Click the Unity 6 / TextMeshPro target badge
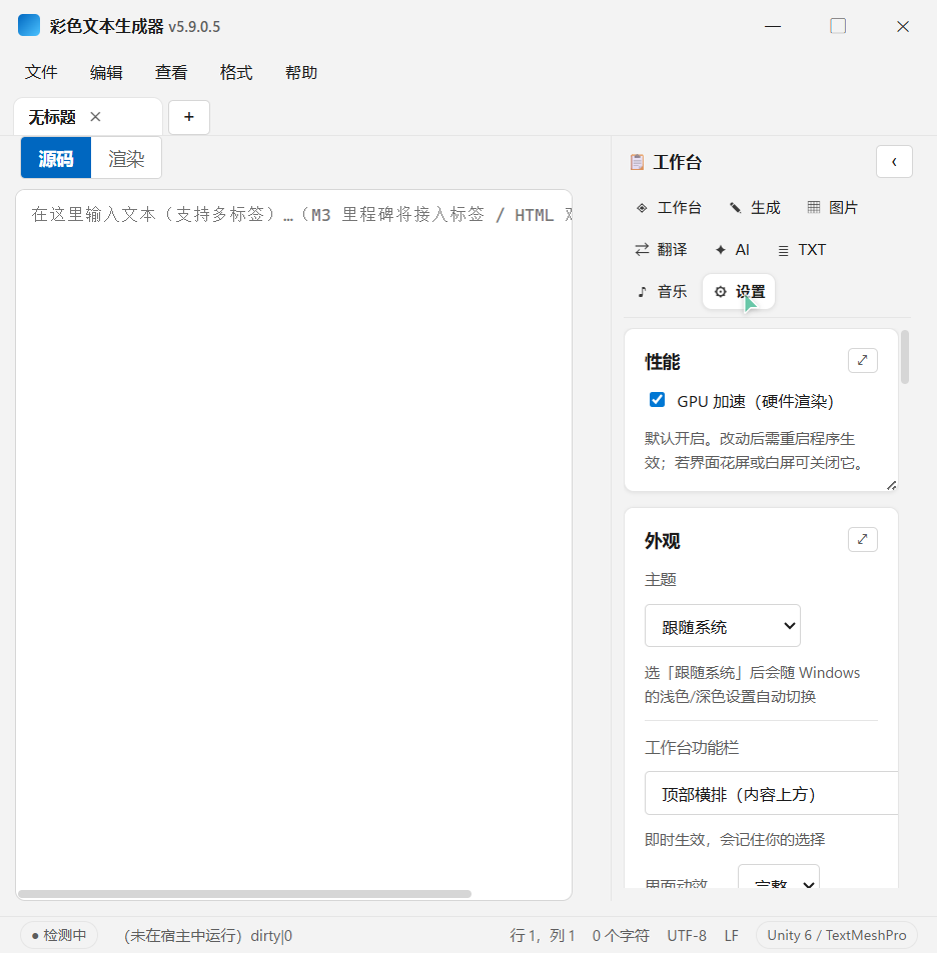937x953 pixels. coord(836,935)
